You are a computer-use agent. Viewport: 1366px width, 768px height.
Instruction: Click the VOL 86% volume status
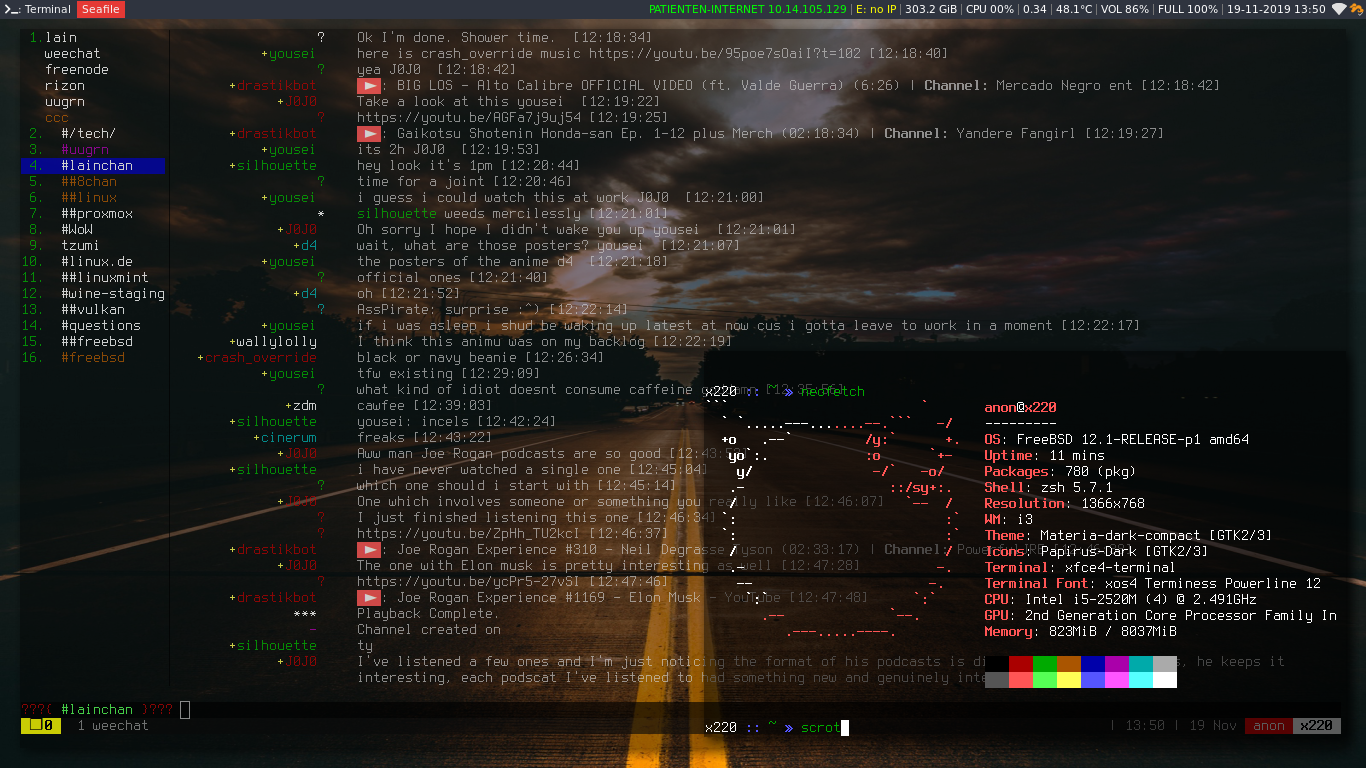pyautogui.click(x=1125, y=9)
